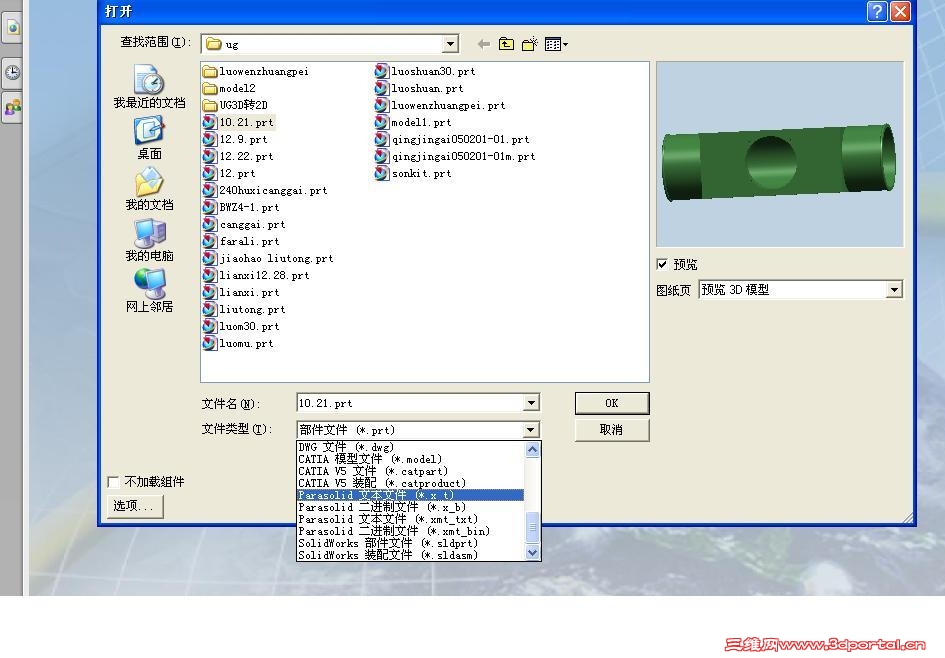Select file luoshuan.prt
Viewport: 945px width, 658px height.
tap(419, 88)
